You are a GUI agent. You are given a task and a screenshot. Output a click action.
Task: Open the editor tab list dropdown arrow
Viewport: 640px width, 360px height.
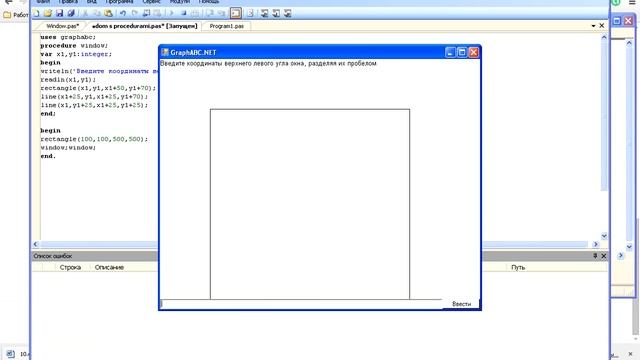click(x=593, y=26)
